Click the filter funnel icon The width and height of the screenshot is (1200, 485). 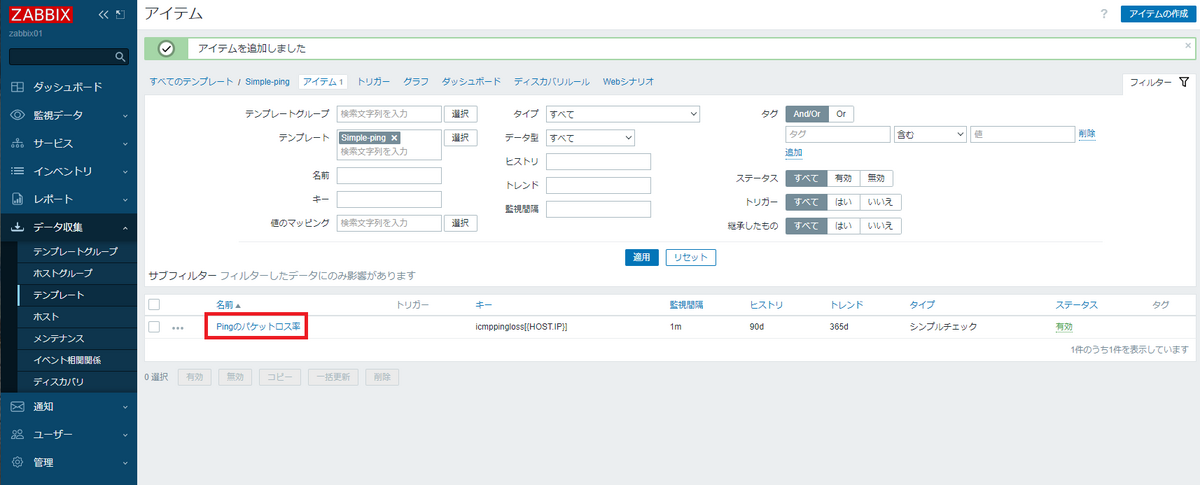click(1184, 82)
